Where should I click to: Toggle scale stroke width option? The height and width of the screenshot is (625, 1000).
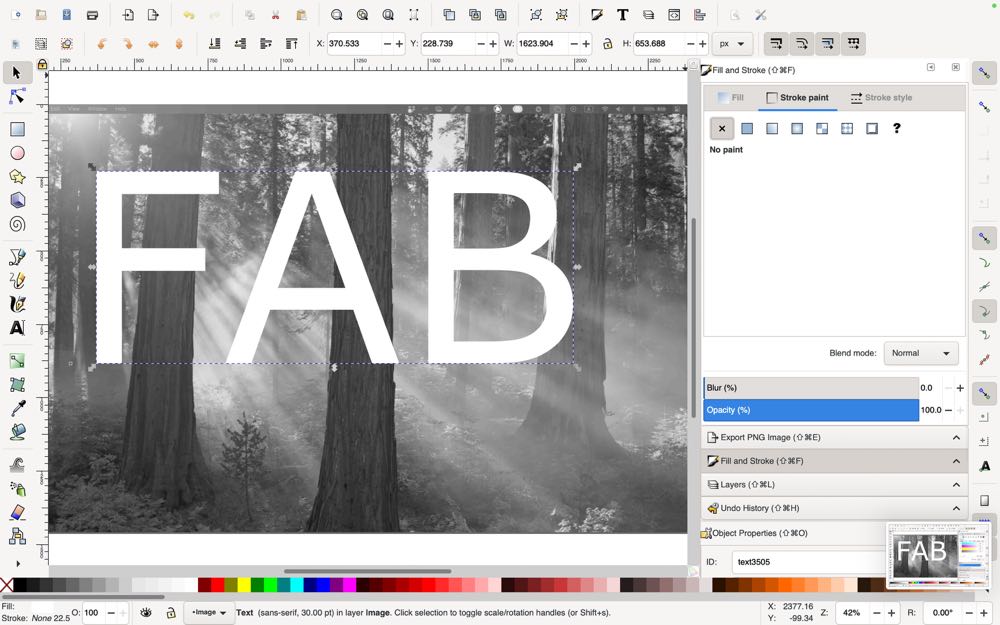coord(776,43)
